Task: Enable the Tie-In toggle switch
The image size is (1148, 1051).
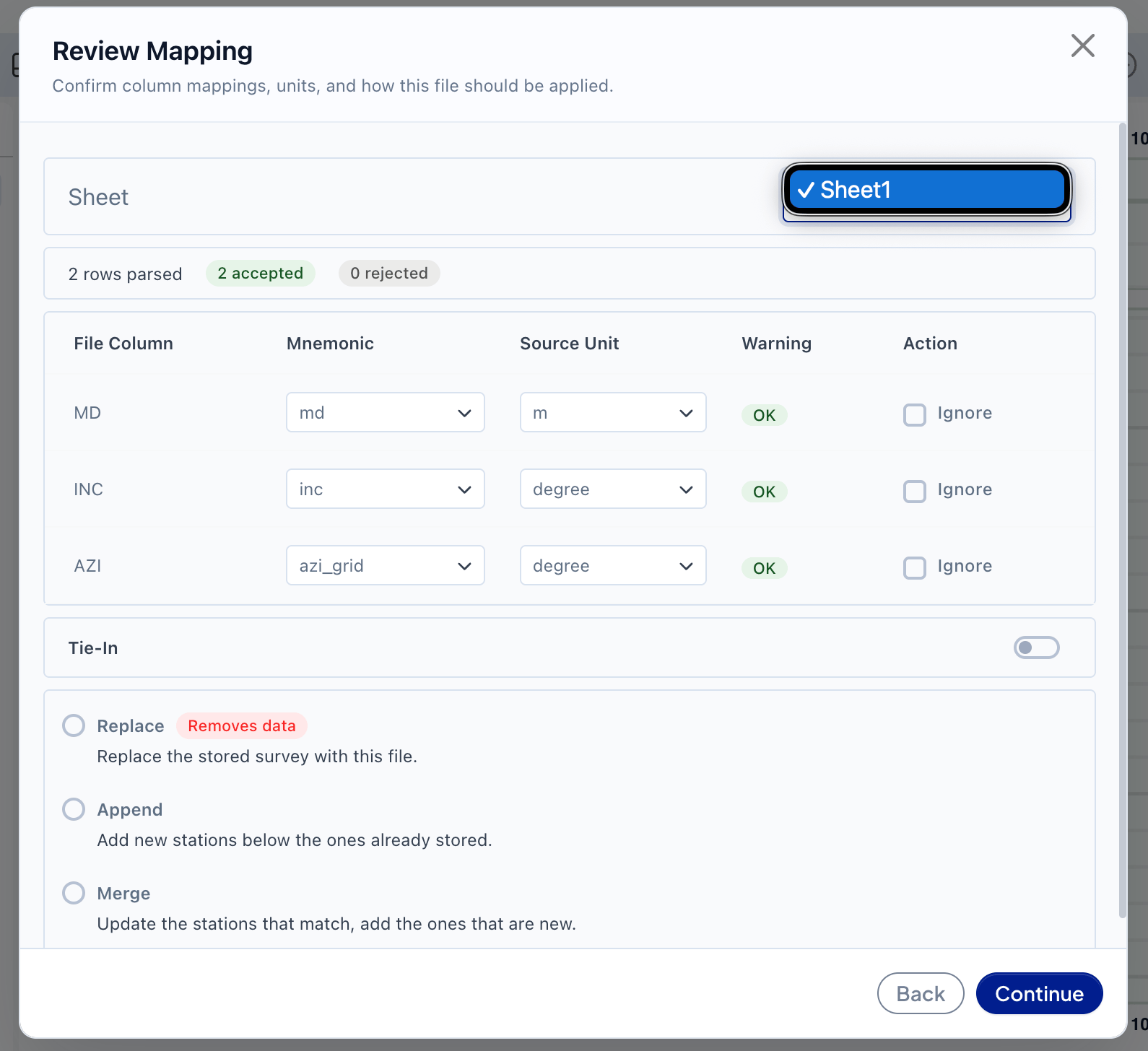Action: 1036,647
